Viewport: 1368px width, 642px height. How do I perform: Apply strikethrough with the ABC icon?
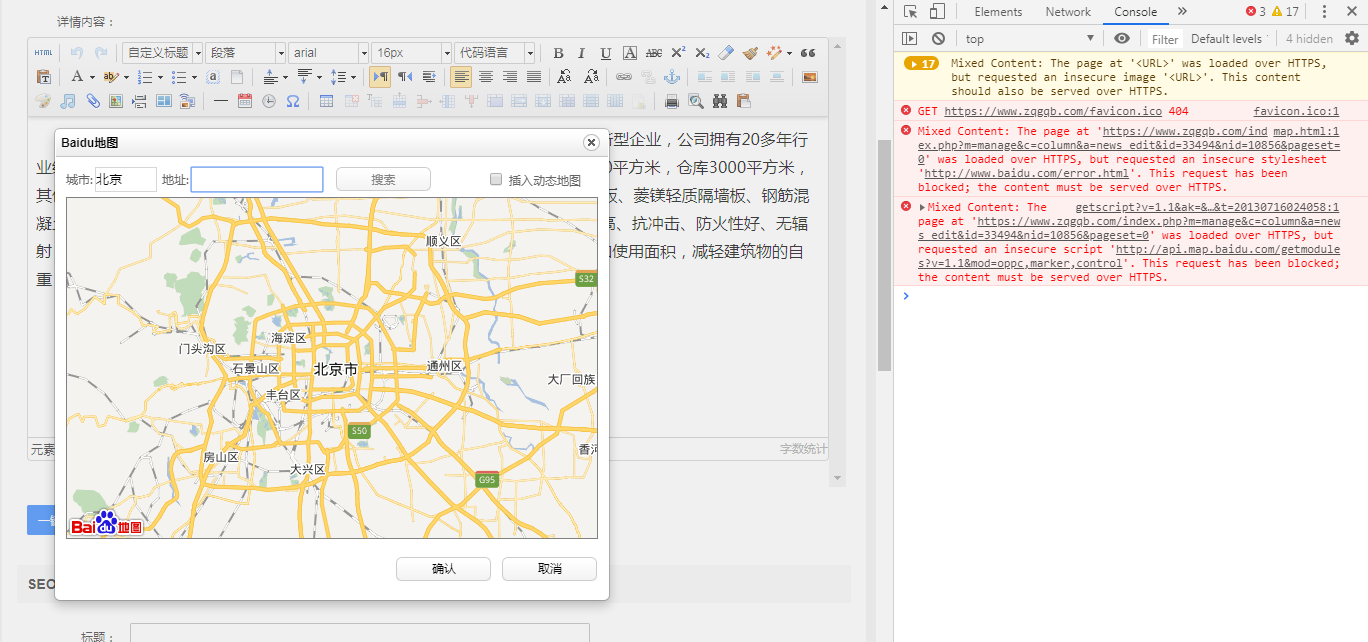point(654,53)
